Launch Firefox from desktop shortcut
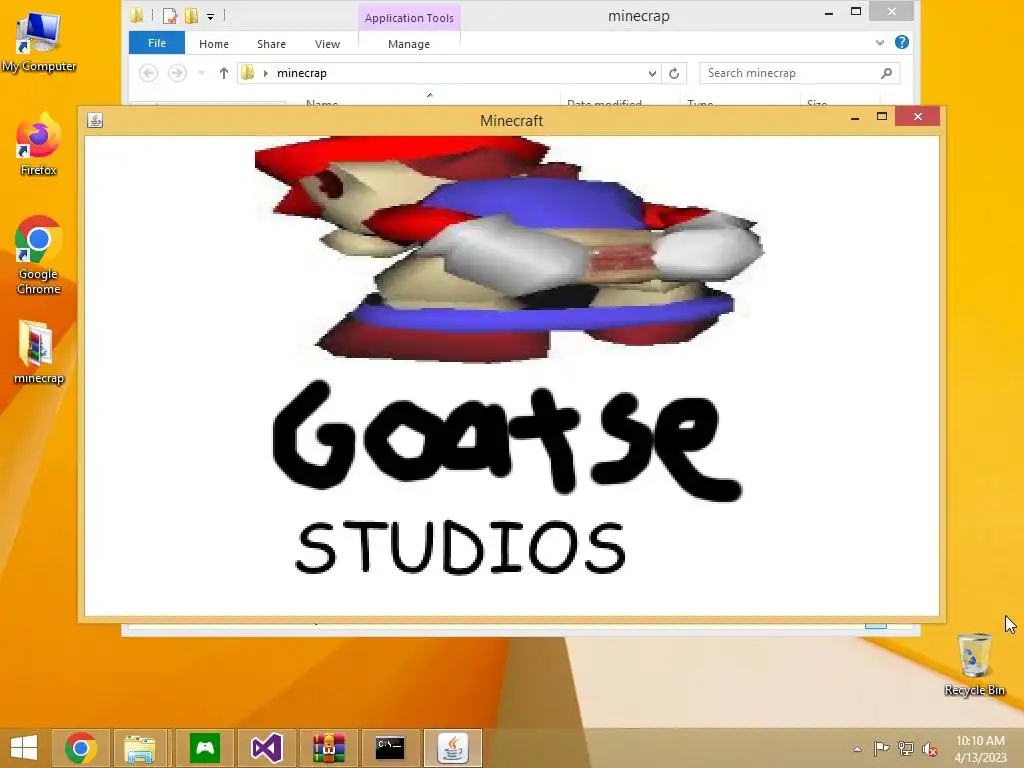The height and width of the screenshot is (768, 1024). coord(39,144)
